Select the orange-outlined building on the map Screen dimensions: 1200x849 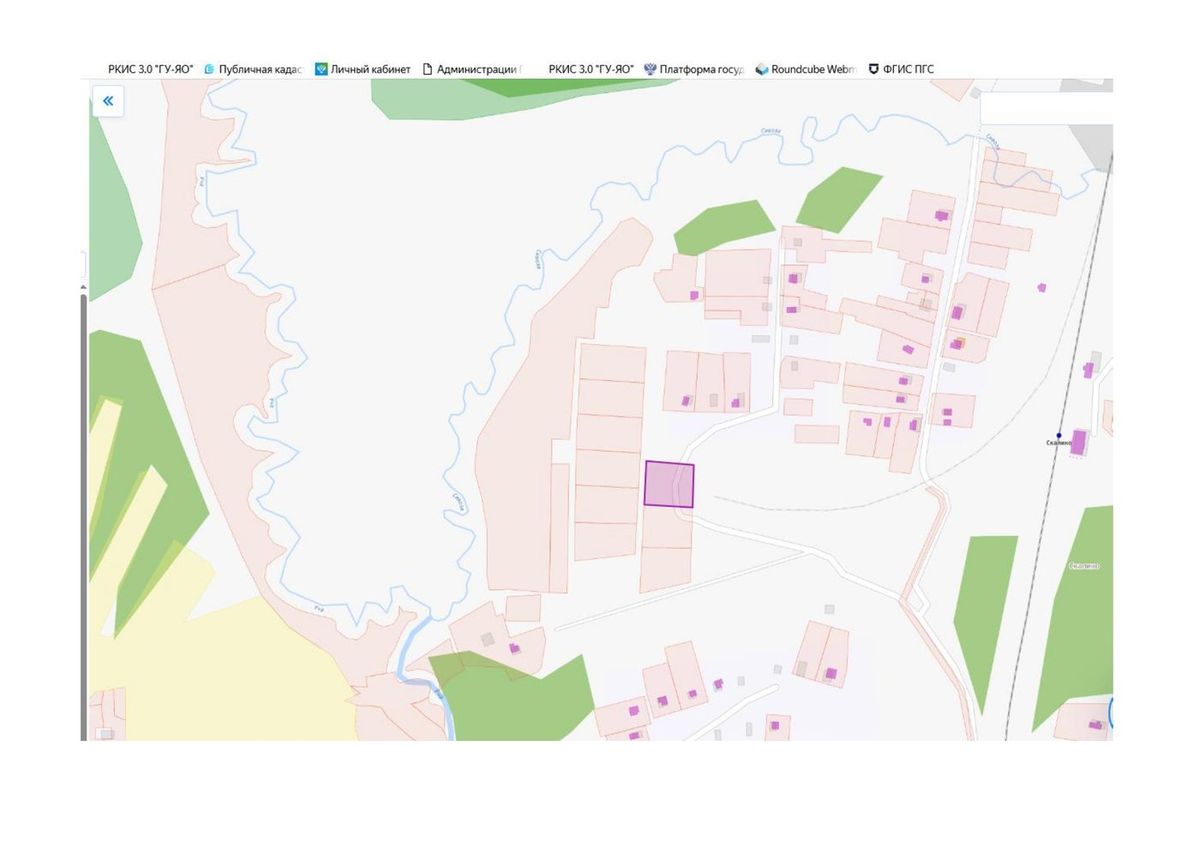(x=959, y=343)
